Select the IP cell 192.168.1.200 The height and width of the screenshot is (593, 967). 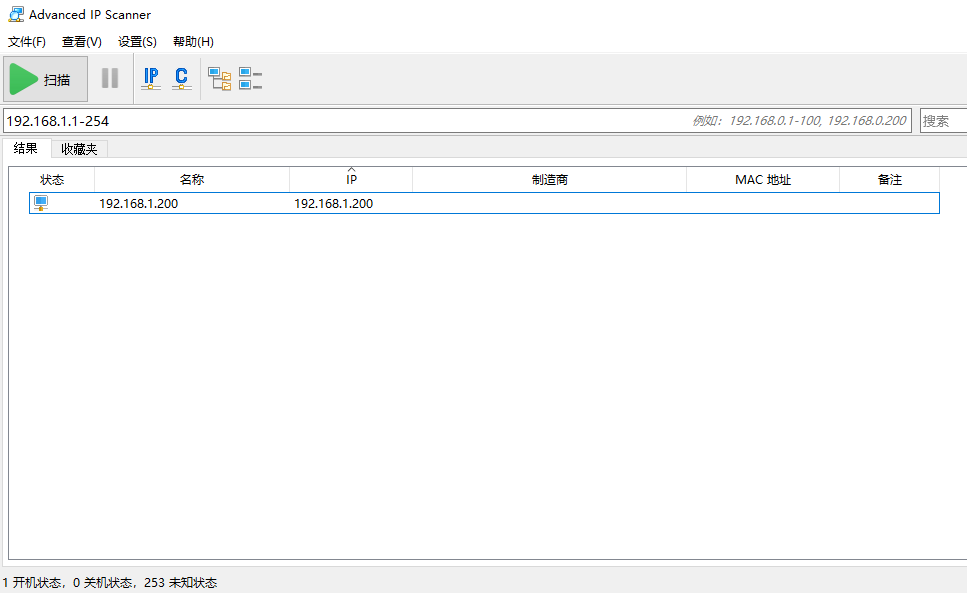pyautogui.click(x=334, y=203)
